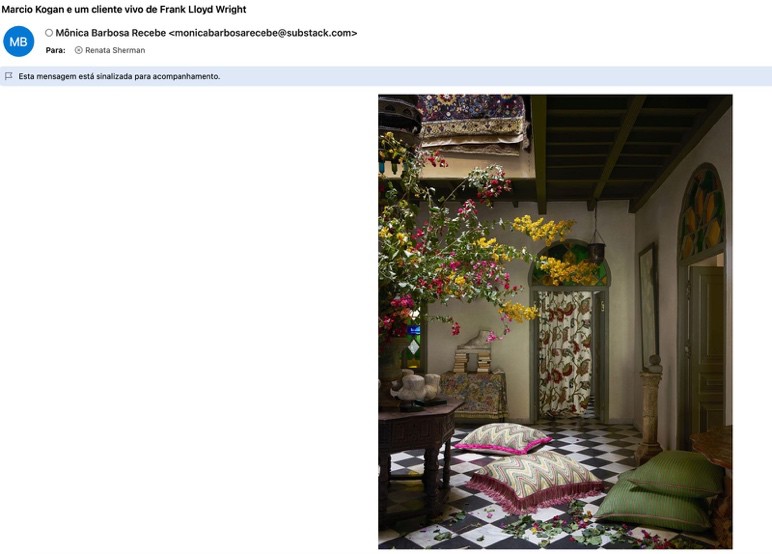Click the Para: label
772x554 pixels.
coord(56,50)
